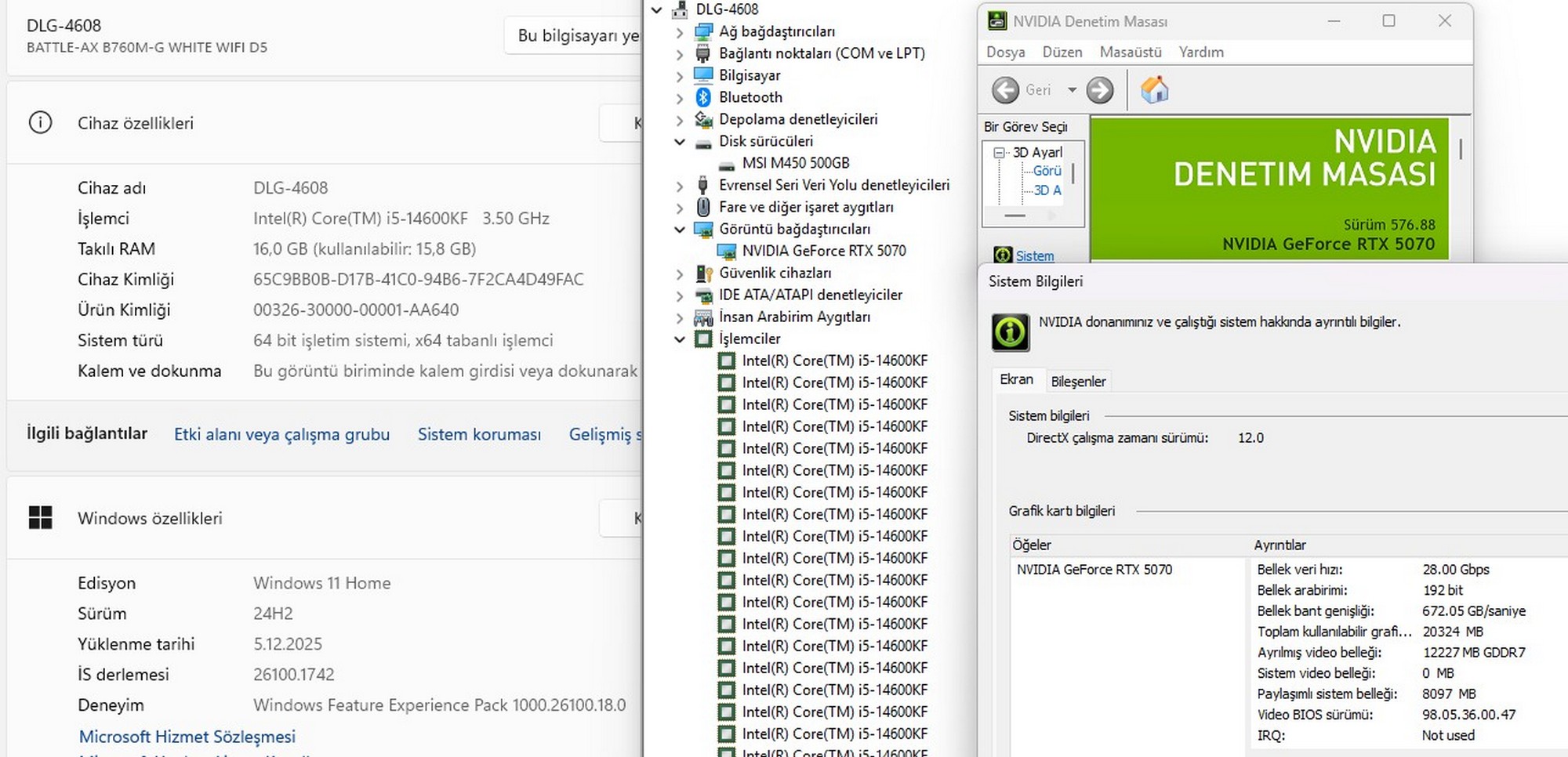Select the MSI M450 500GB disk icon

pyautogui.click(x=727, y=164)
